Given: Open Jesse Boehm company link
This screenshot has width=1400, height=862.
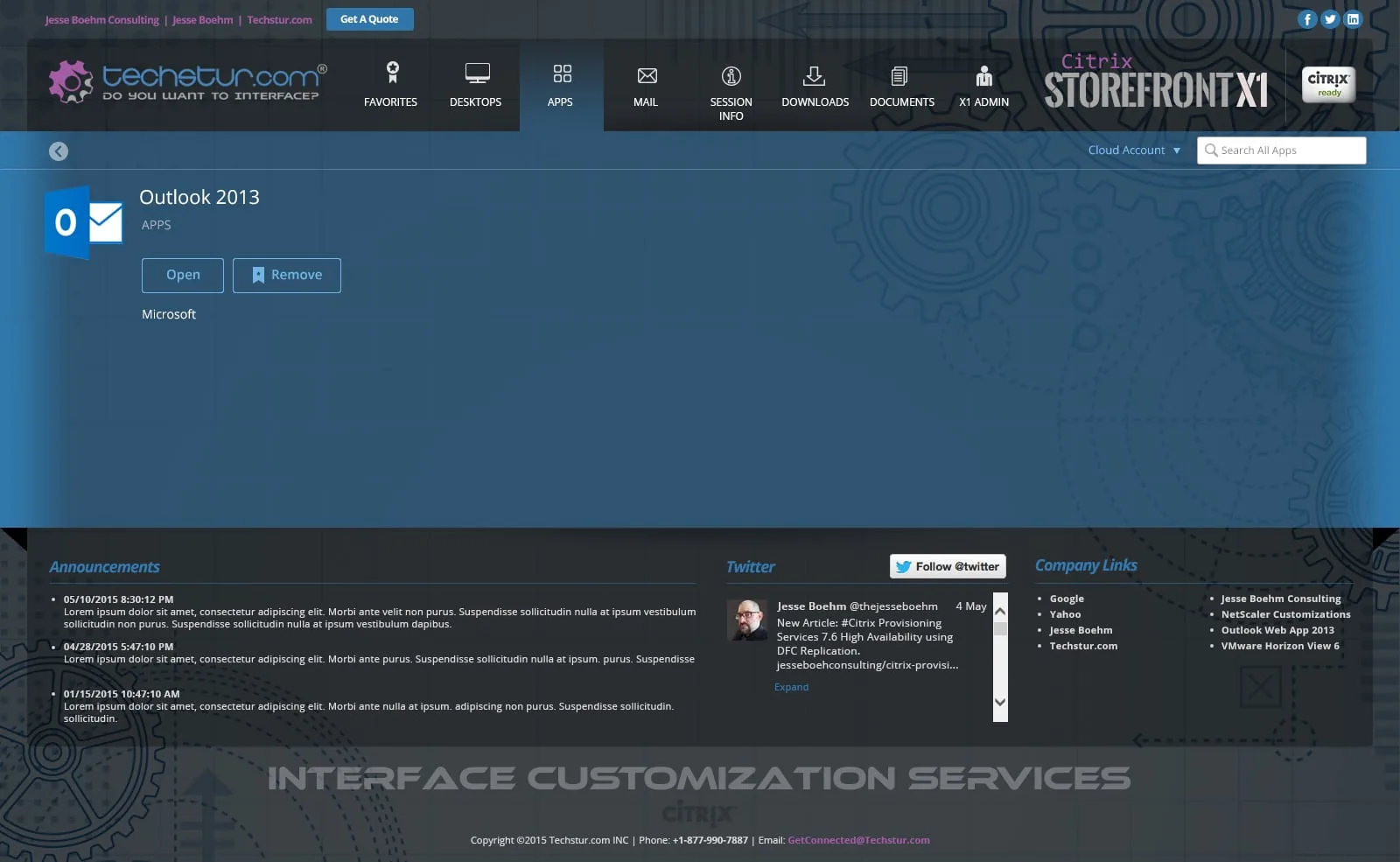Looking at the screenshot, I should 1081,630.
